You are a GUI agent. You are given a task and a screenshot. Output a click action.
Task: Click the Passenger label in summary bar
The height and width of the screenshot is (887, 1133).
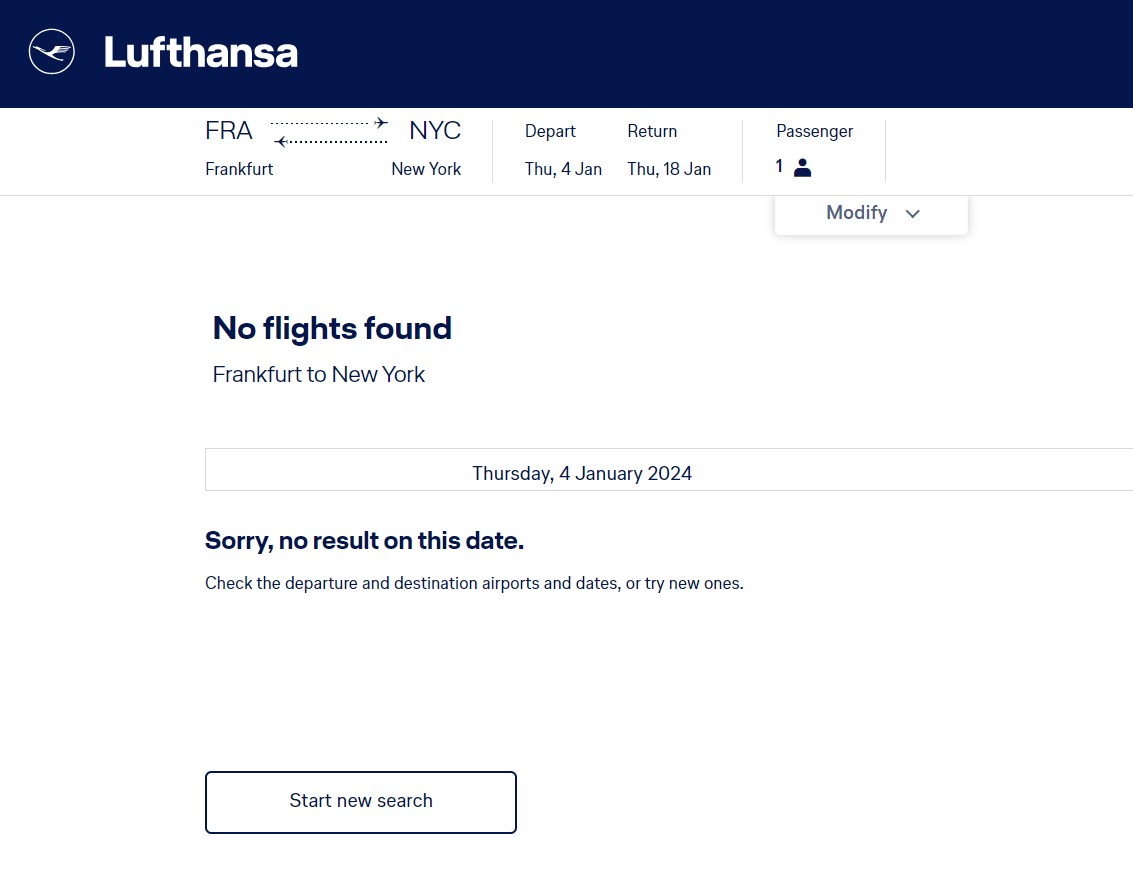pyautogui.click(x=814, y=131)
